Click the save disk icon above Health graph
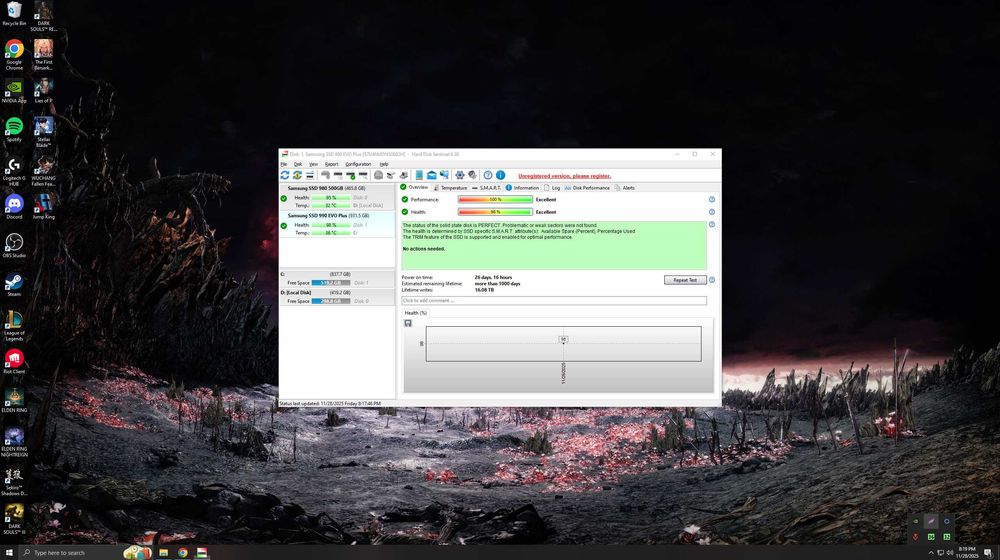Screen dimensions: 1000x560 [x=408, y=323]
